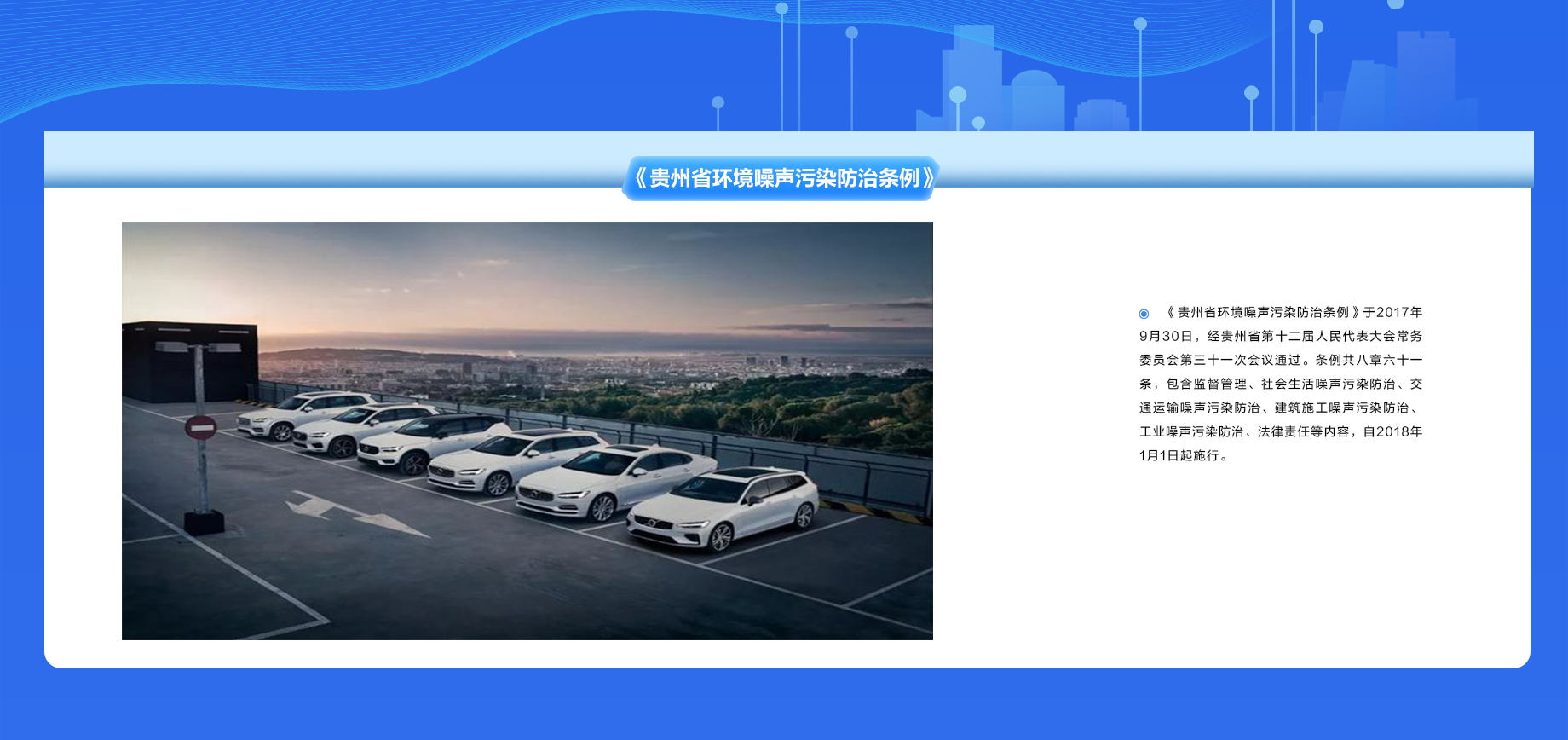The height and width of the screenshot is (740, 1568).
Task: Click text line '工业噪声污染防治、法律责任等内容，自2018年'
Action: click(1281, 431)
